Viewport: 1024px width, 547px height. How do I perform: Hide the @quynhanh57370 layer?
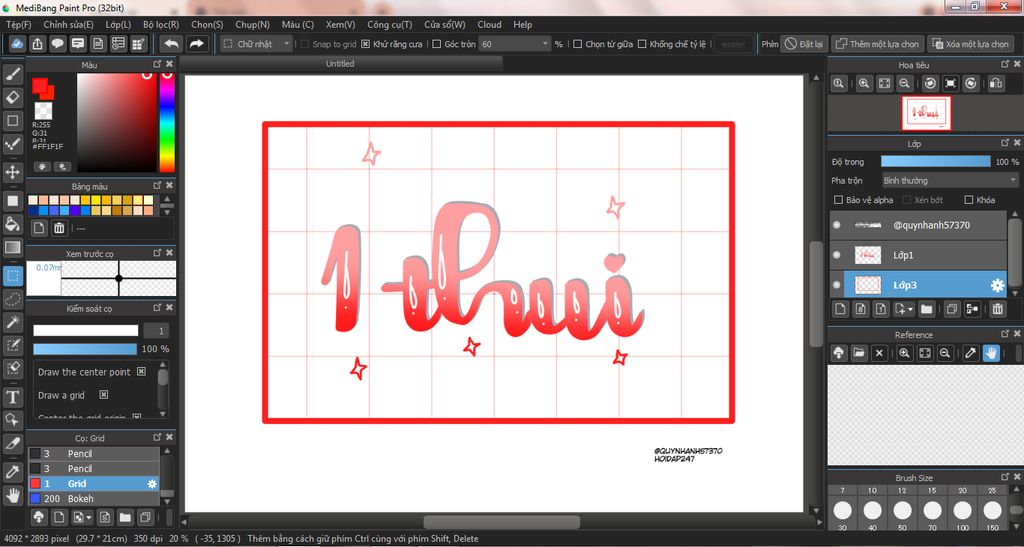tap(837, 225)
